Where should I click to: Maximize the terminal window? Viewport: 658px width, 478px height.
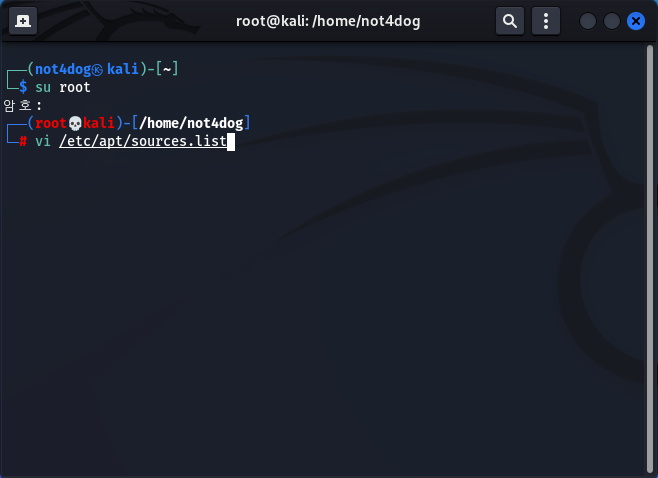tap(611, 21)
